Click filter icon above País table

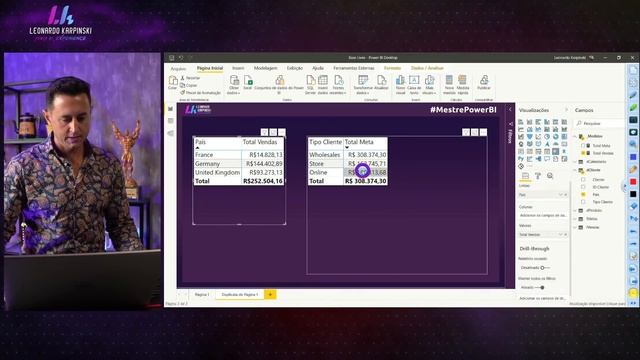[264, 132]
